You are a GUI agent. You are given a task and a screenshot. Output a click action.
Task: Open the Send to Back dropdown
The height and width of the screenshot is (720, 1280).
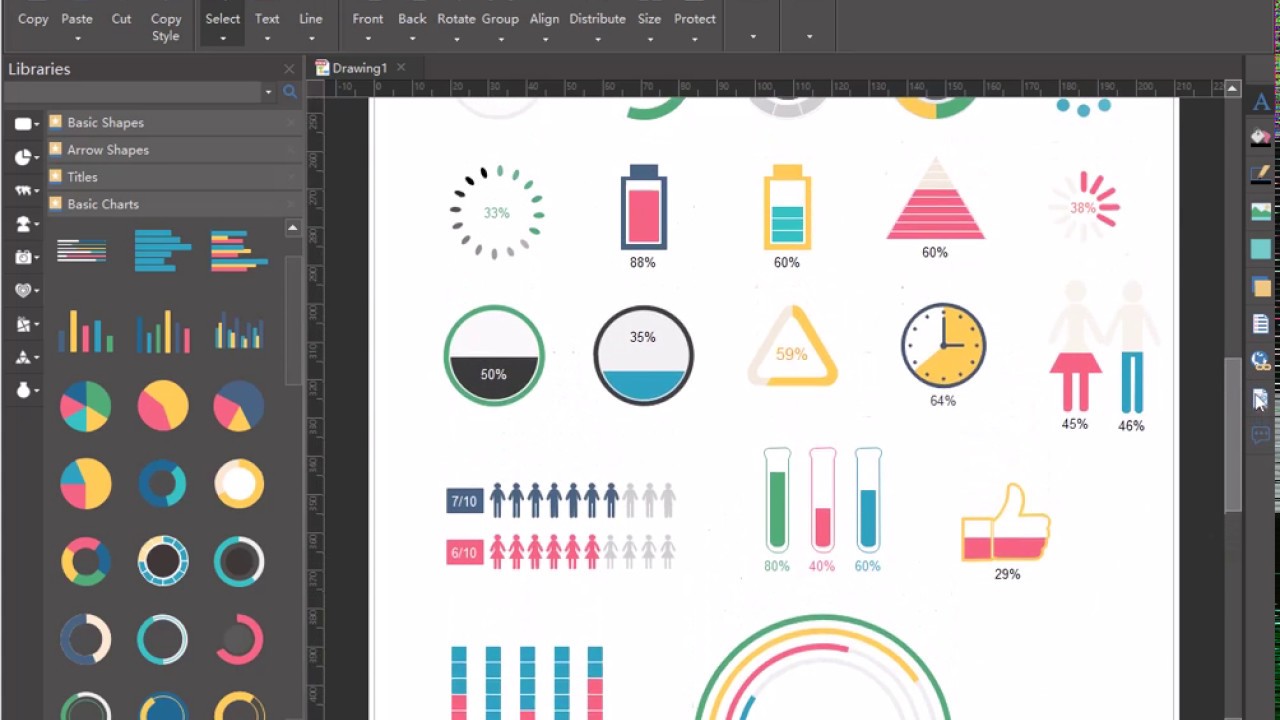tap(412, 38)
